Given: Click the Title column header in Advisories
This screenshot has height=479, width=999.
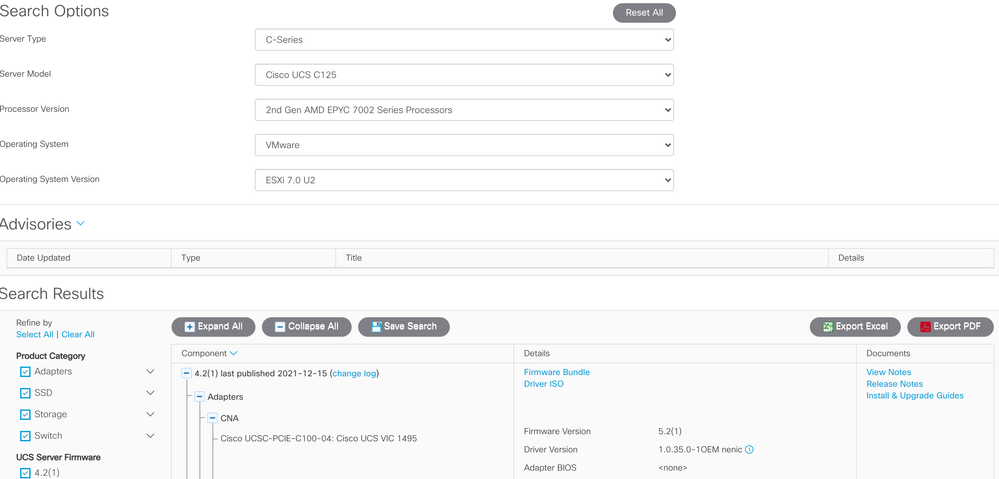Looking at the screenshot, I should pyautogui.click(x=354, y=258).
